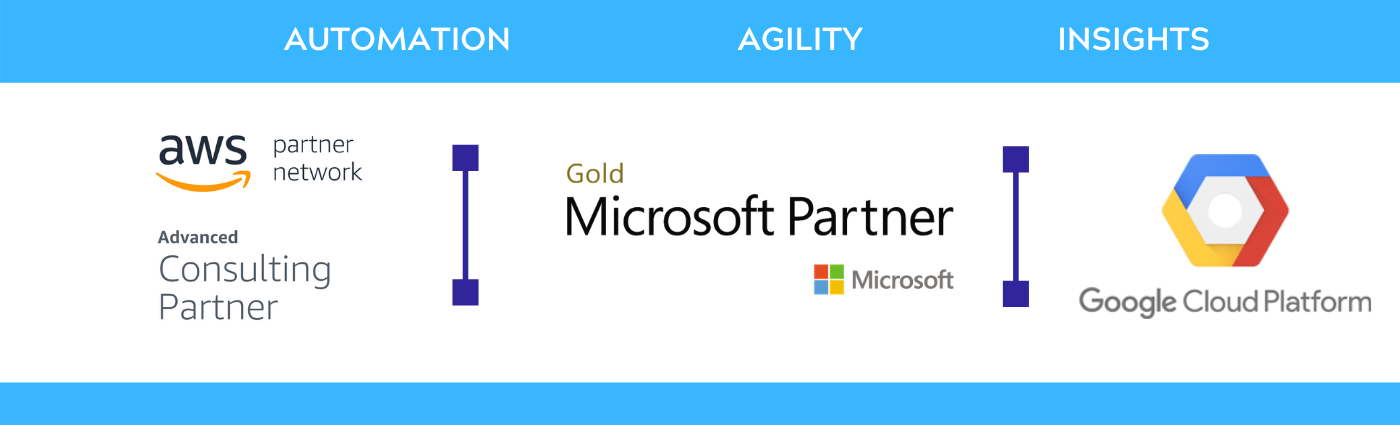Click the Microsoft wordmark beside logo
Viewport: 1400px width, 425px height.
(x=903, y=280)
